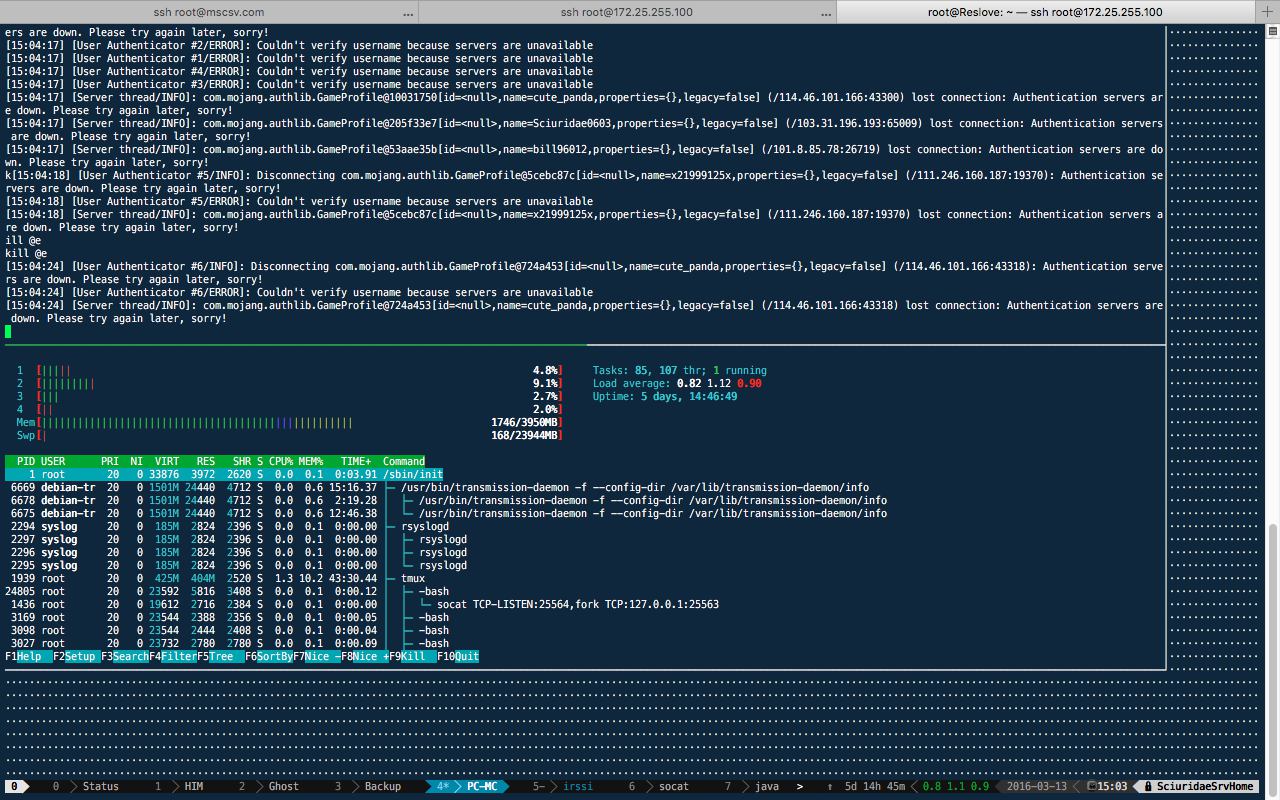Click F7 Nice - in htop footer

pyautogui.click(x=317, y=657)
